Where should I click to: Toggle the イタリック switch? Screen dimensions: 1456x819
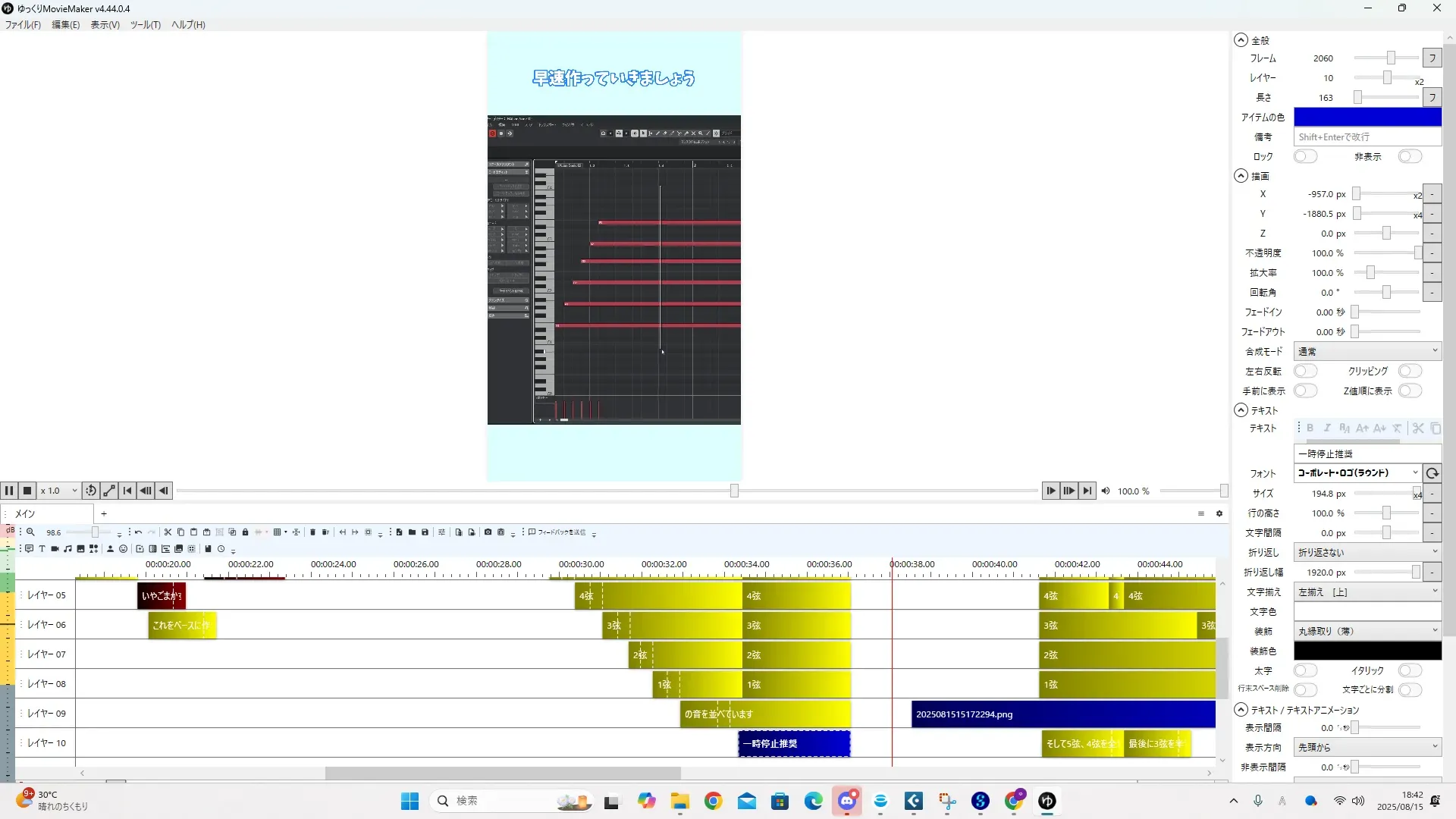pyautogui.click(x=1409, y=670)
